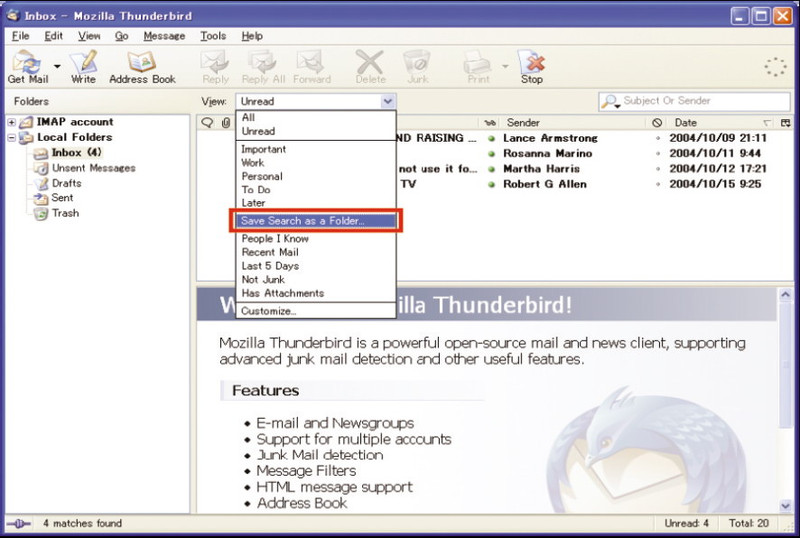Screen dimensions: 800x538
Task: Toggle read status for Robert G Allen message
Action: (491, 184)
